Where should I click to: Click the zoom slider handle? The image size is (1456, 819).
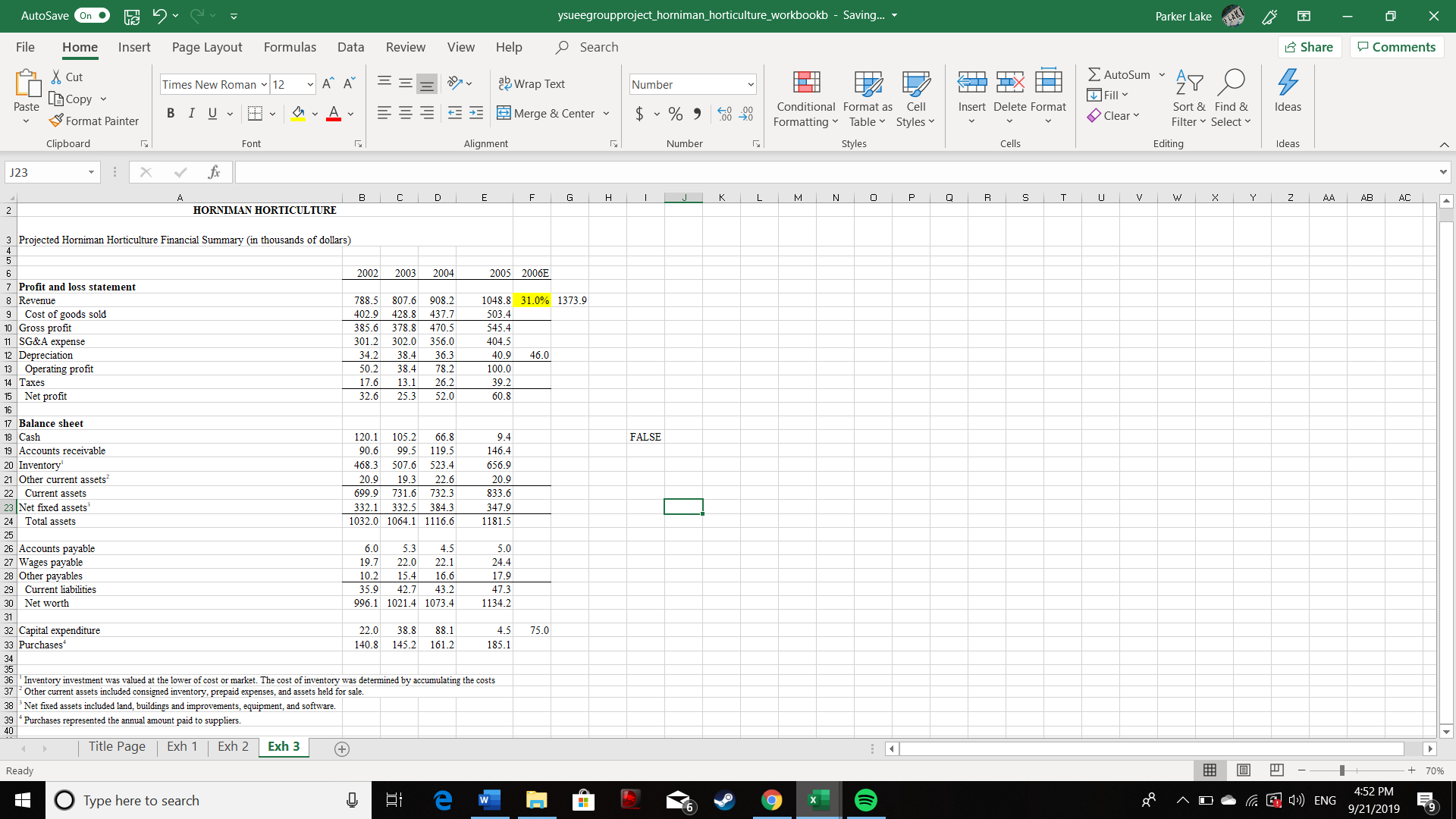(x=1342, y=770)
